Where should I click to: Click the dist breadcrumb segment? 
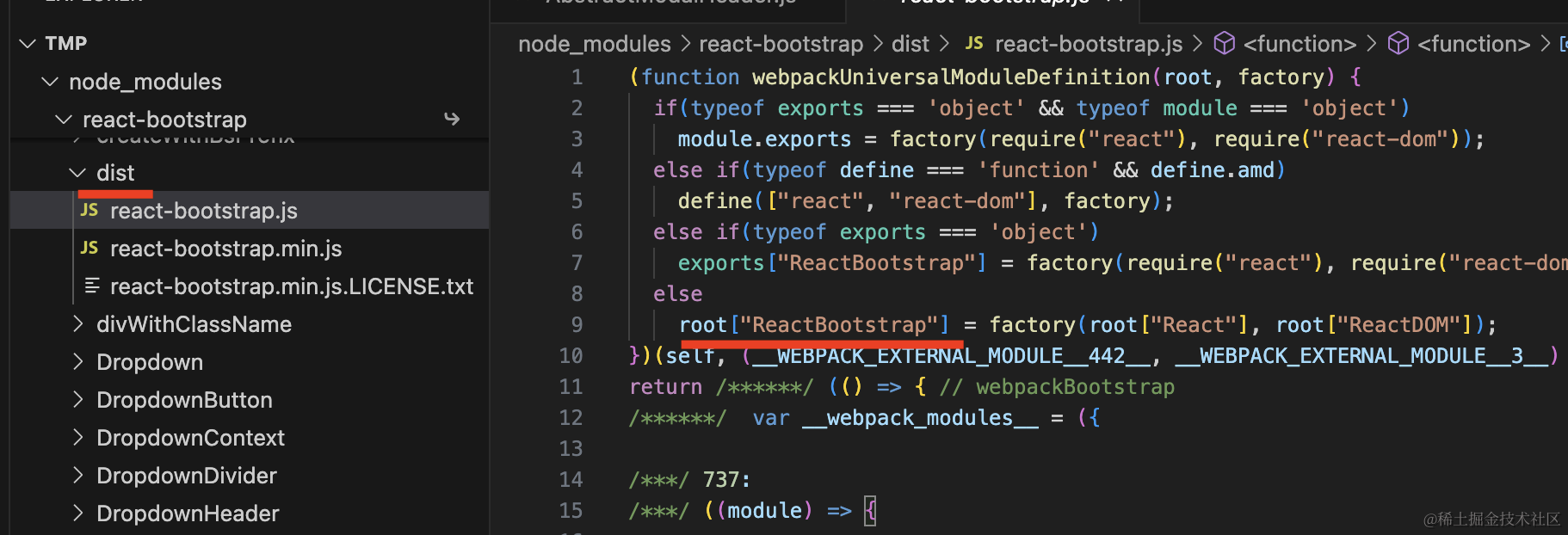[x=911, y=44]
